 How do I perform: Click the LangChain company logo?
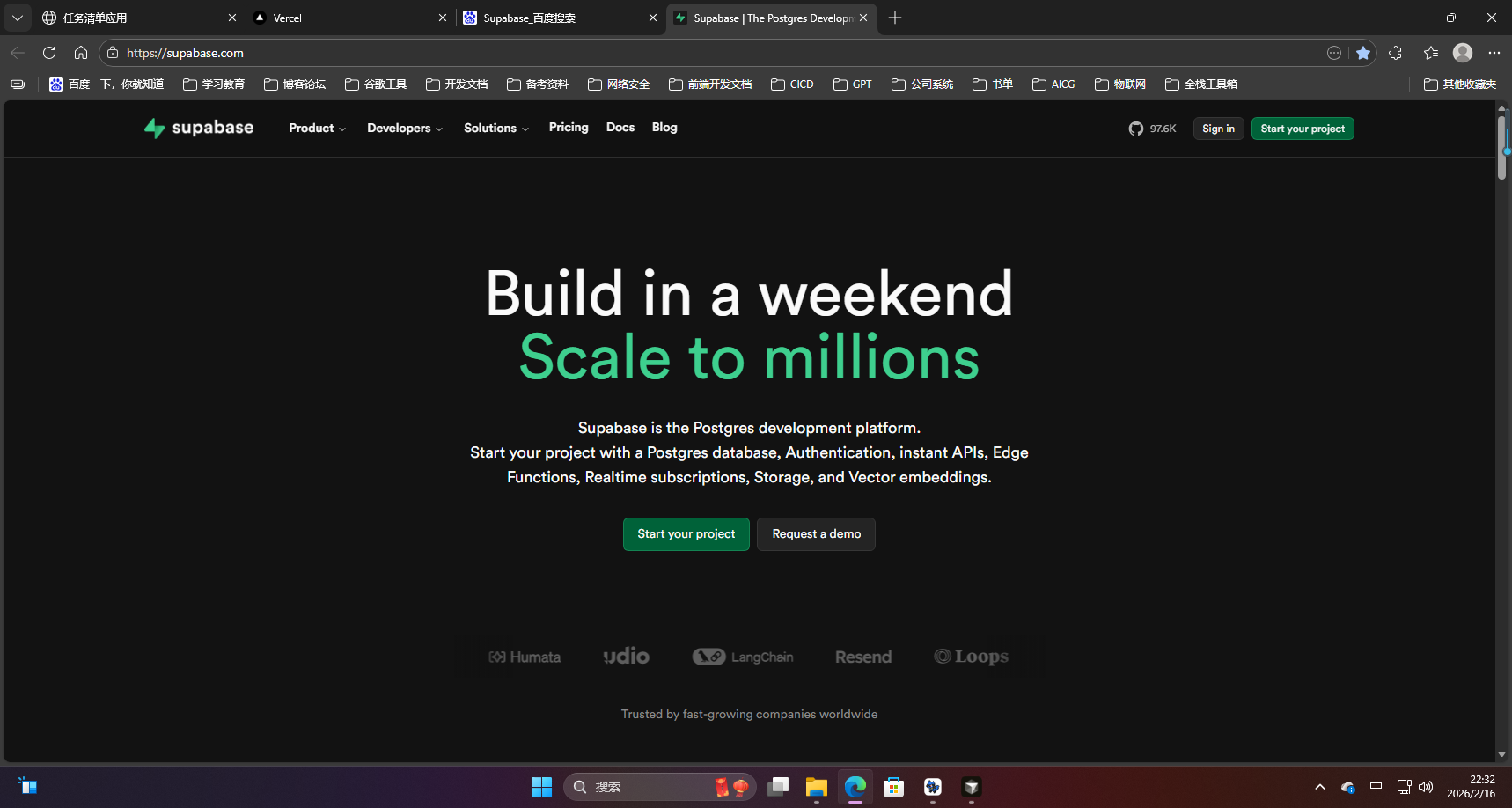click(x=743, y=657)
